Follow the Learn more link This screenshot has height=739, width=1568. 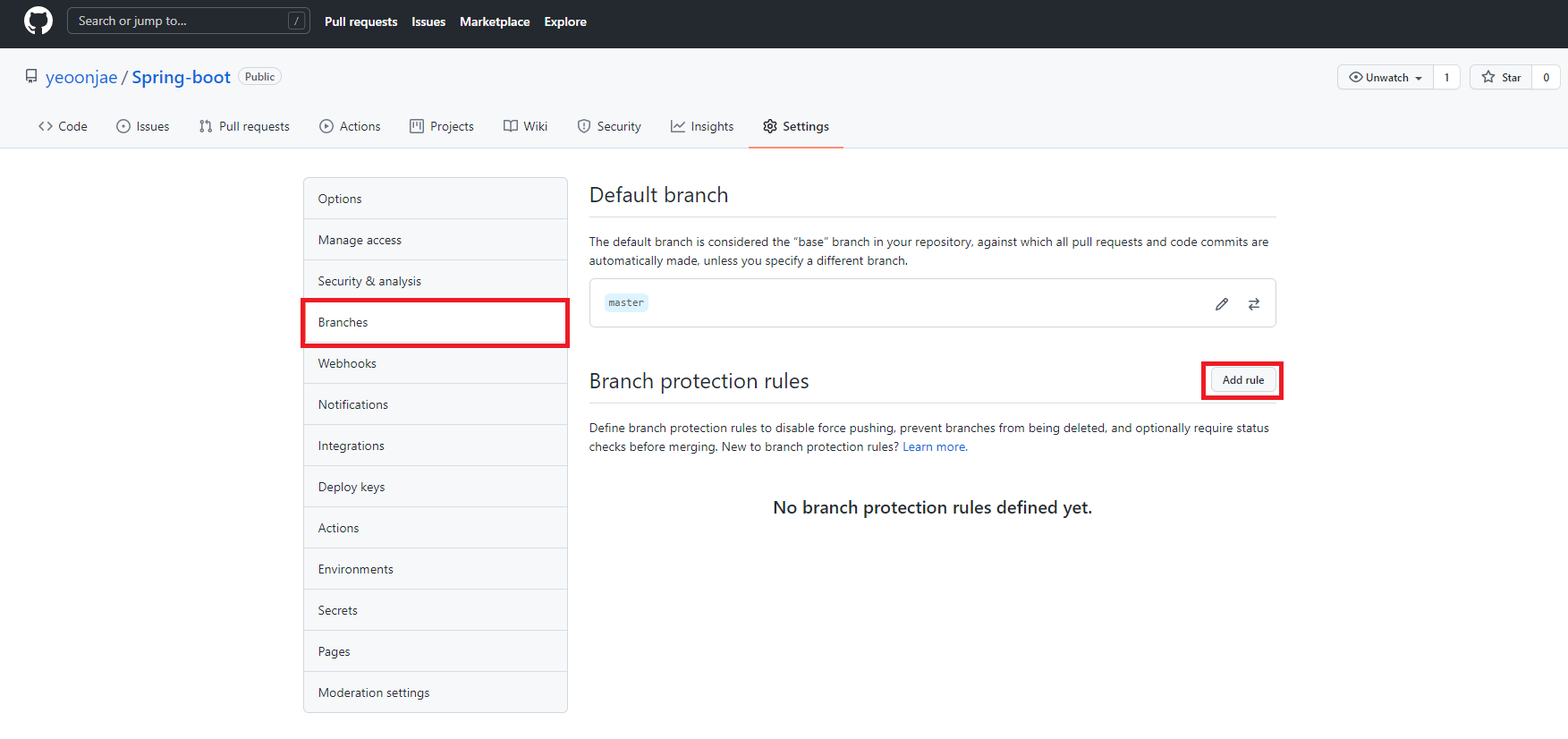click(934, 446)
